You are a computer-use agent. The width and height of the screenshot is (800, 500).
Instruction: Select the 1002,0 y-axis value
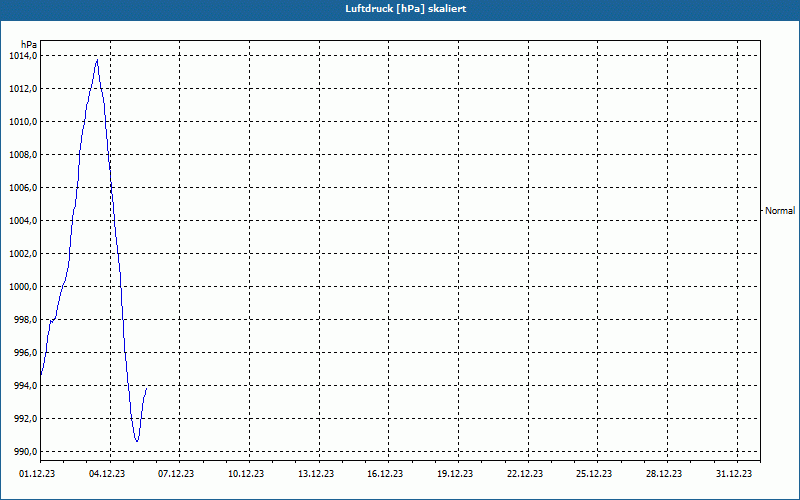[23, 254]
